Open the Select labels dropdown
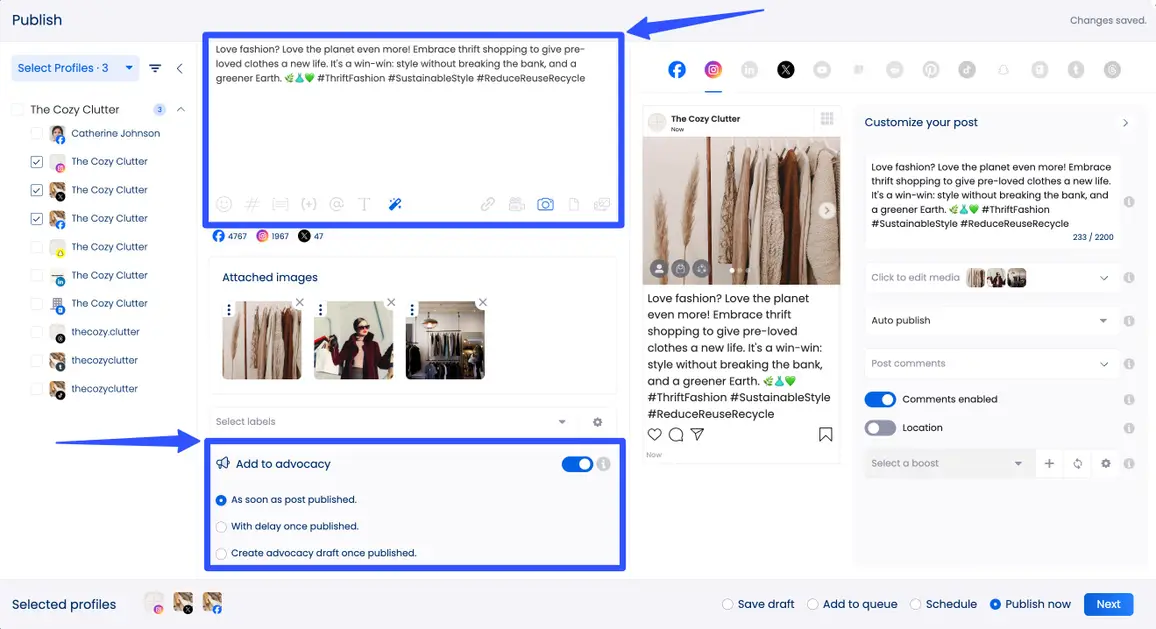The height and width of the screenshot is (629, 1156). click(391, 422)
